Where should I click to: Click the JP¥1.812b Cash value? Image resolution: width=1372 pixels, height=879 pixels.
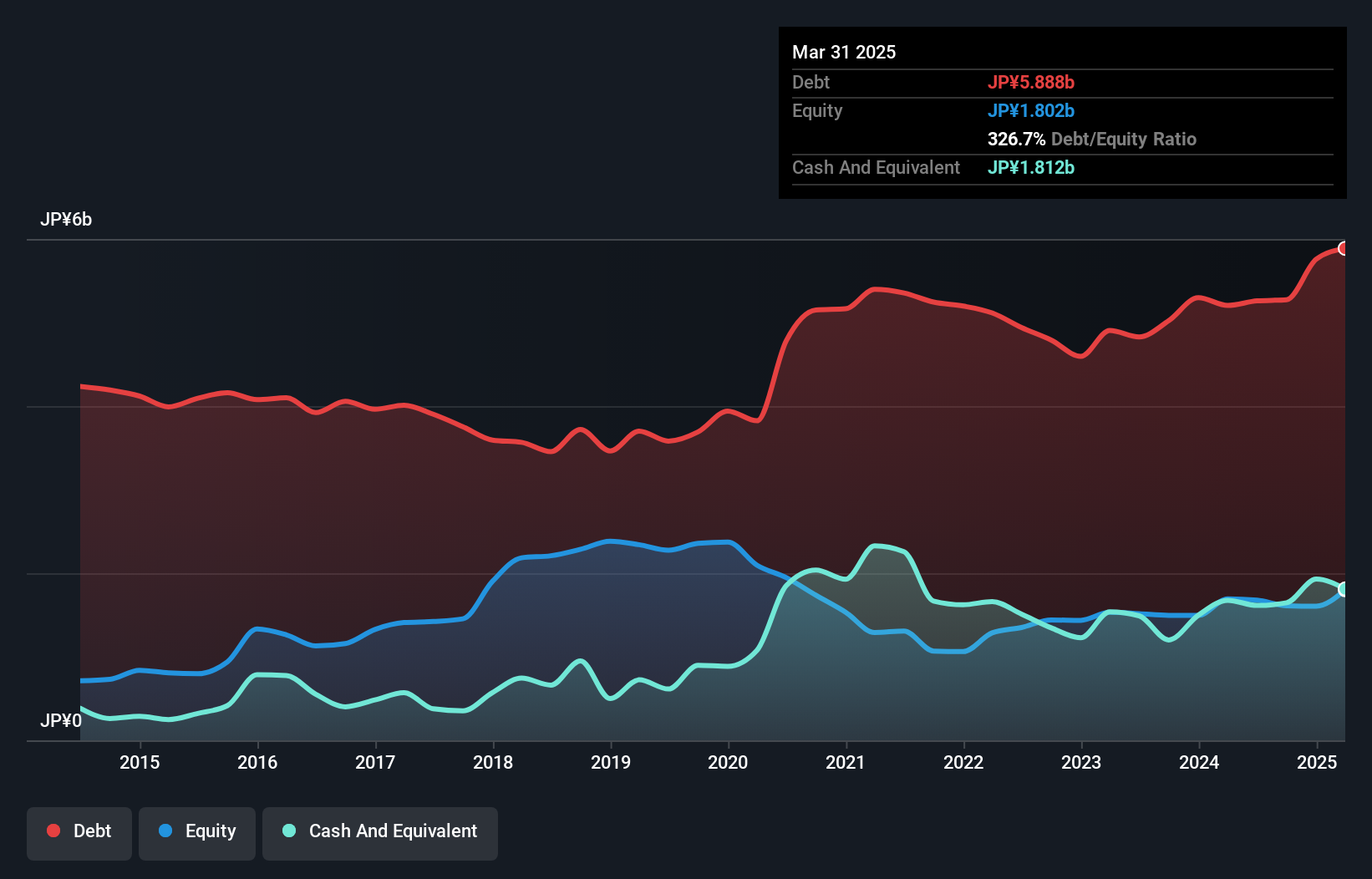pyautogui.click(x=1031, y=167)
